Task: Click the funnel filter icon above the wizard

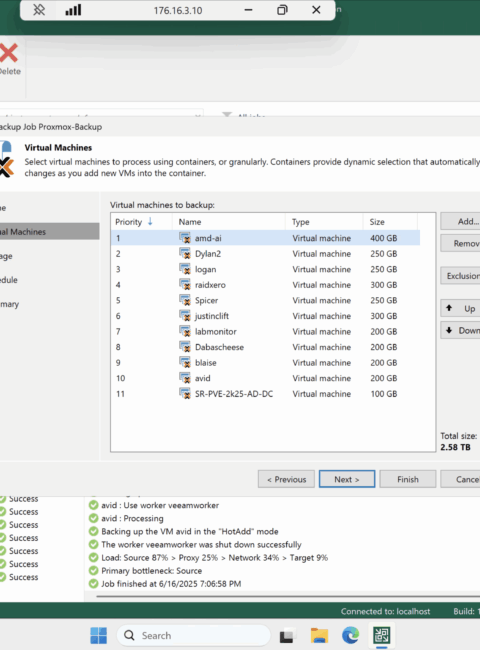Action: pyautogui.click(x=227, y=114)
